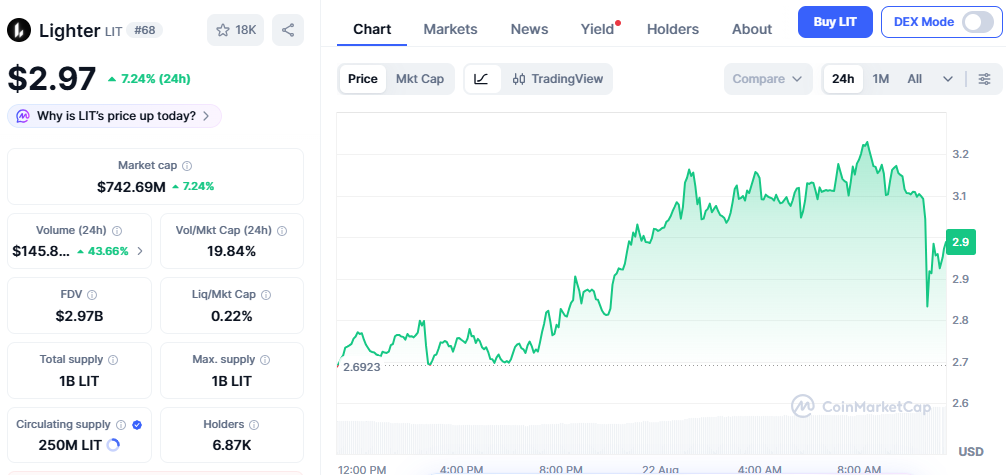Show info tooltip for Max. supply

tap(265, 360)
